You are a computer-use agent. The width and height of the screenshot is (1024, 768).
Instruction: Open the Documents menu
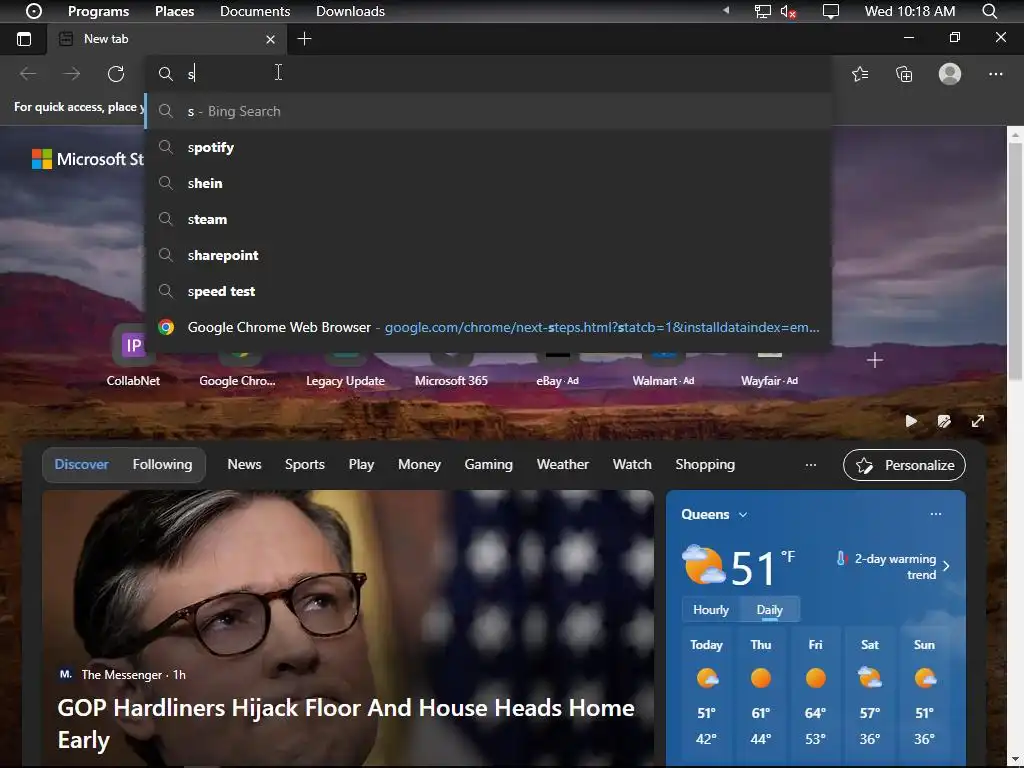pyautogui.click(x=255, y=11)
